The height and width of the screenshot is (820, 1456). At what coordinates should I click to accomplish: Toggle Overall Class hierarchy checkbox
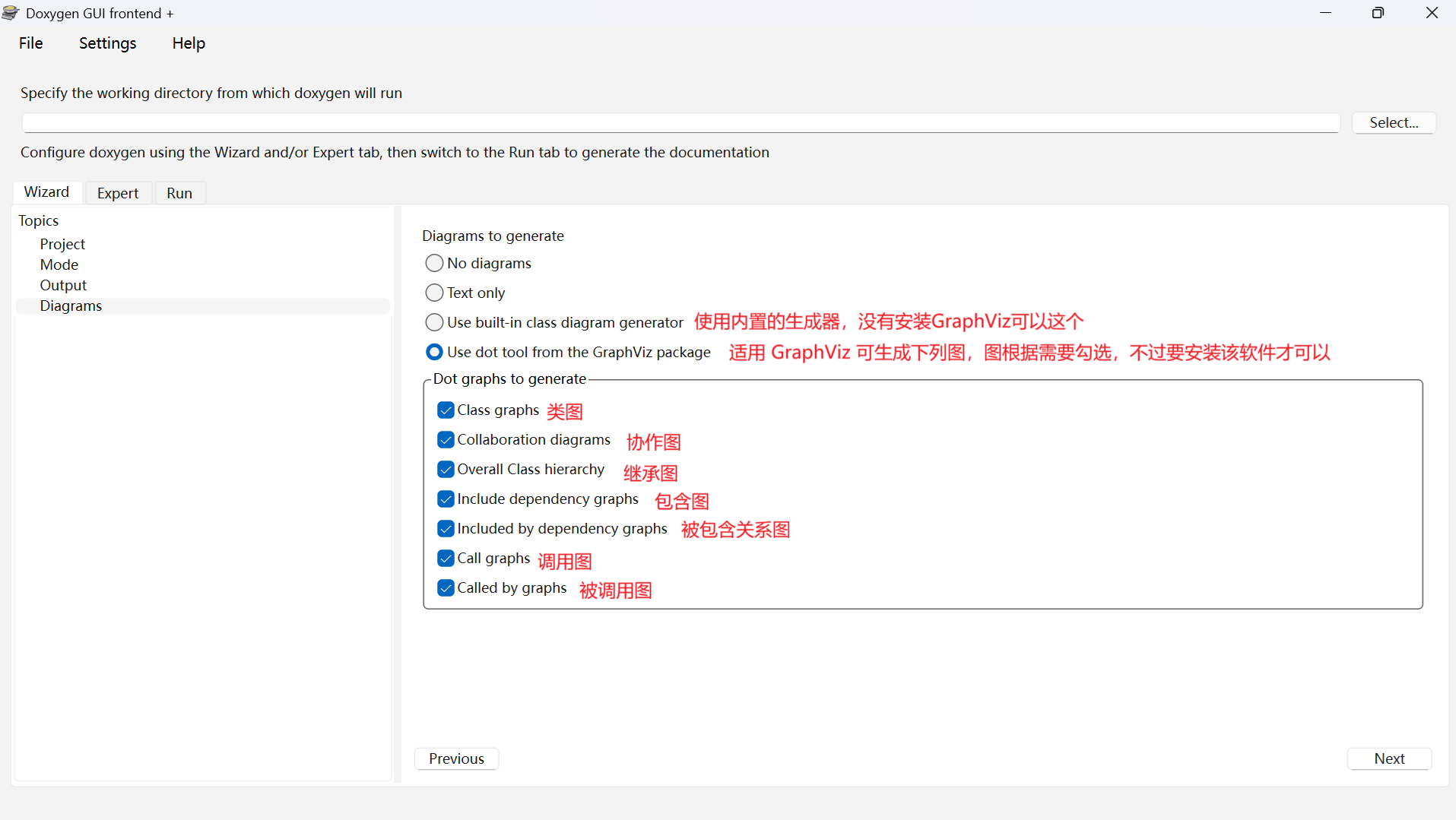coord(446,470)
